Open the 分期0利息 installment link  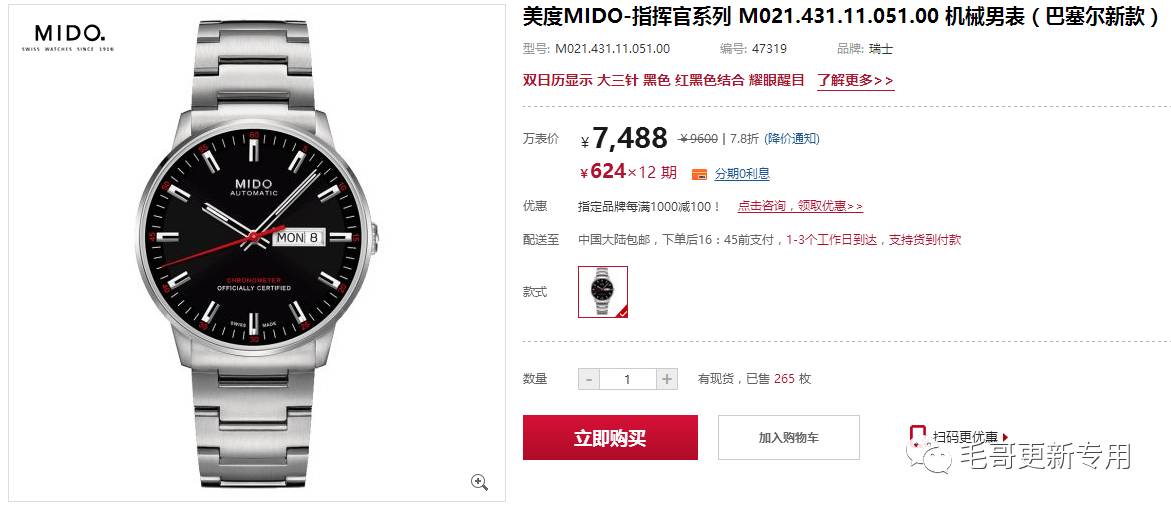[742, 173]
